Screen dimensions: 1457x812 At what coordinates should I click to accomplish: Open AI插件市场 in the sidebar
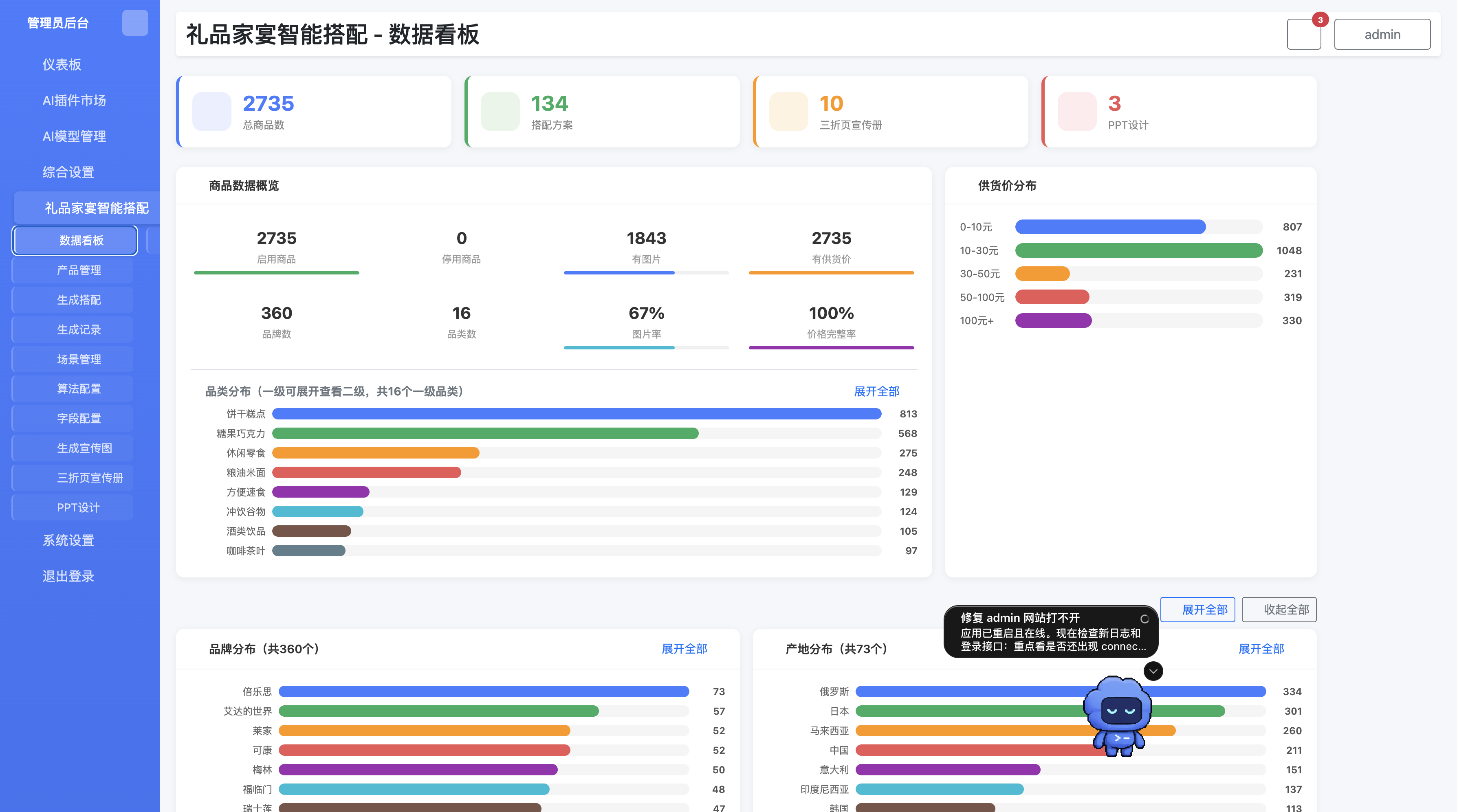point(74,100)
